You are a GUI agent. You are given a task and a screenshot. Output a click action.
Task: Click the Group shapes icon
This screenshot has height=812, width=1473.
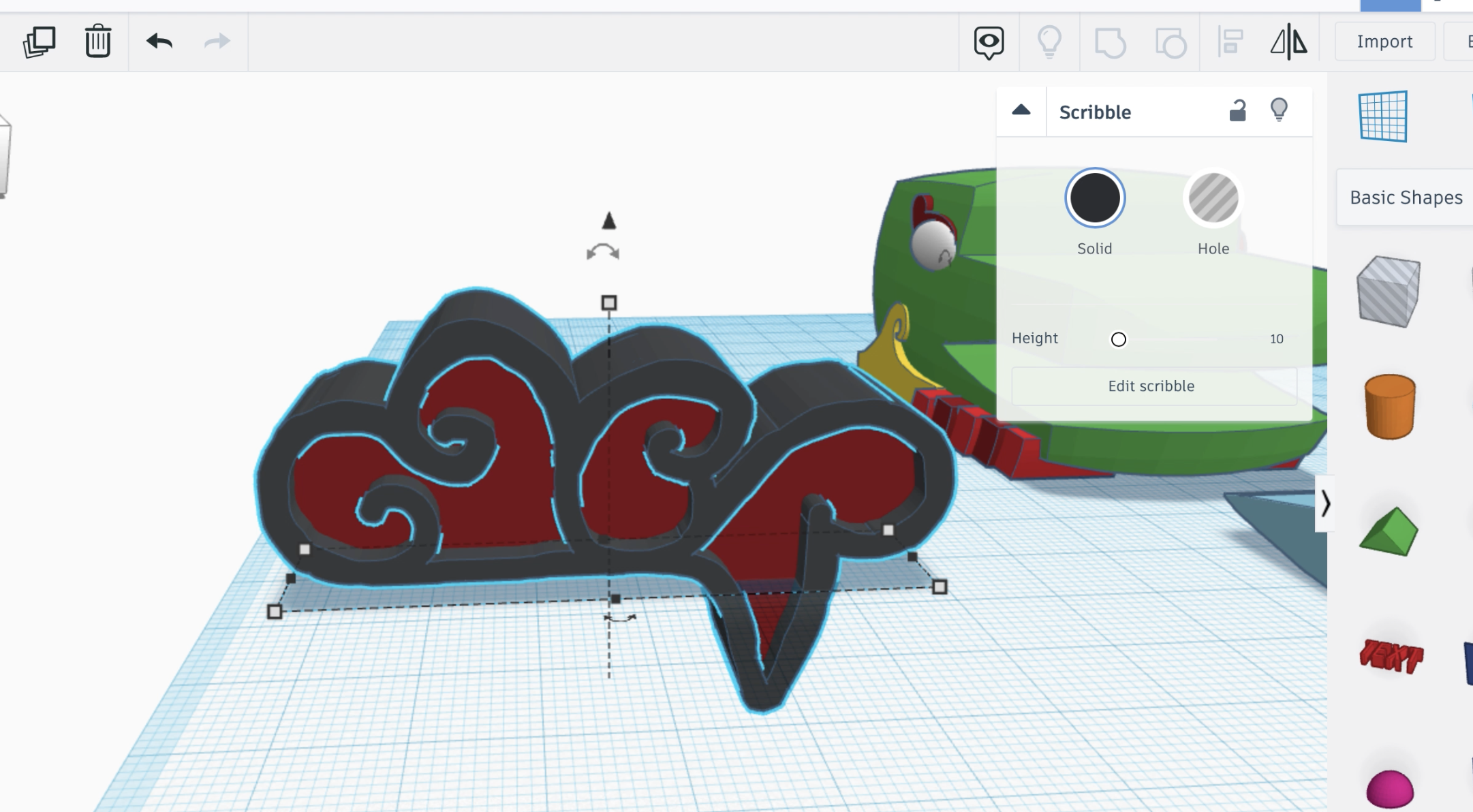[x=1110, y=43]
